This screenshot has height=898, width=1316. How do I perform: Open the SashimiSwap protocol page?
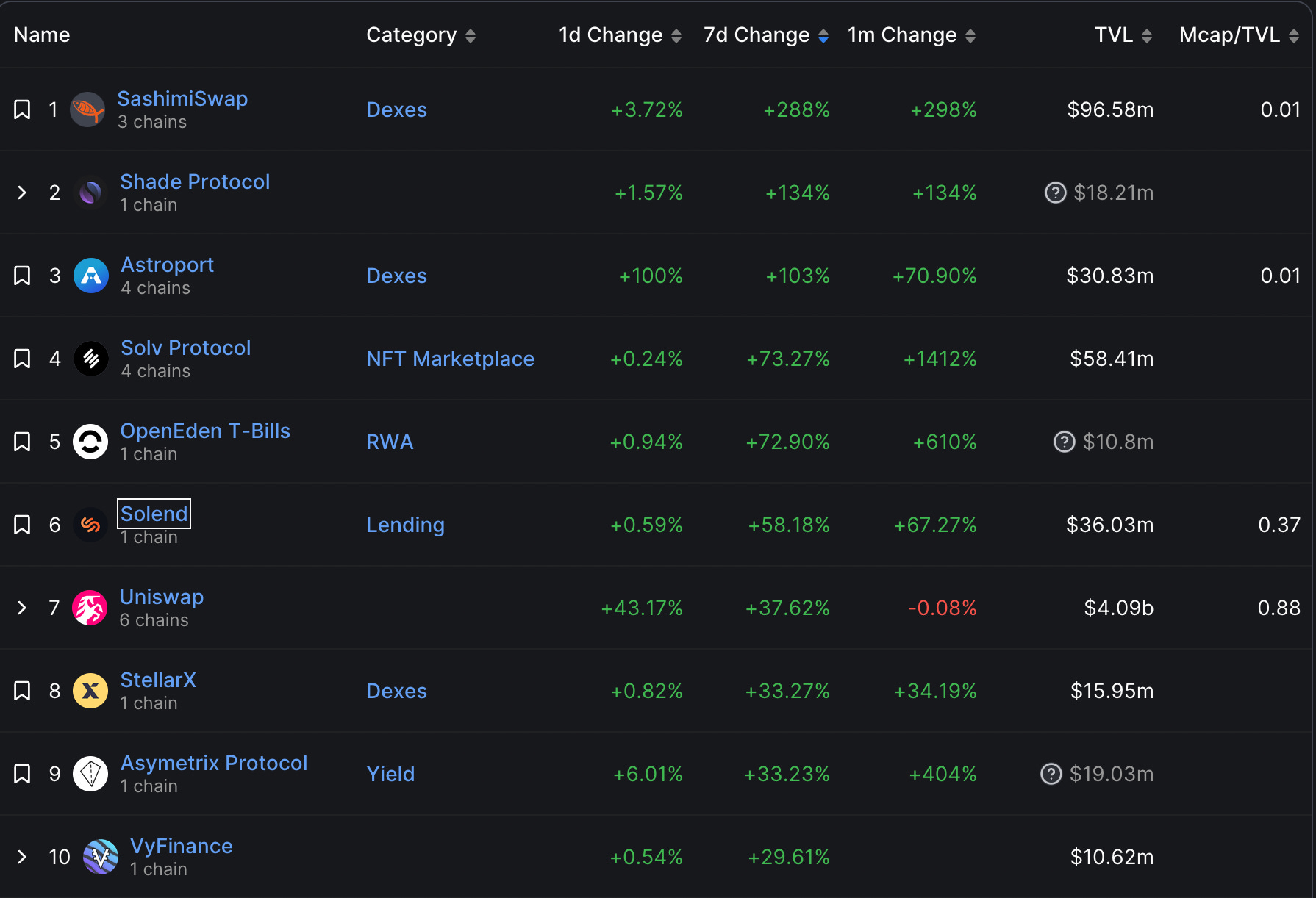[x=182, y=98]
